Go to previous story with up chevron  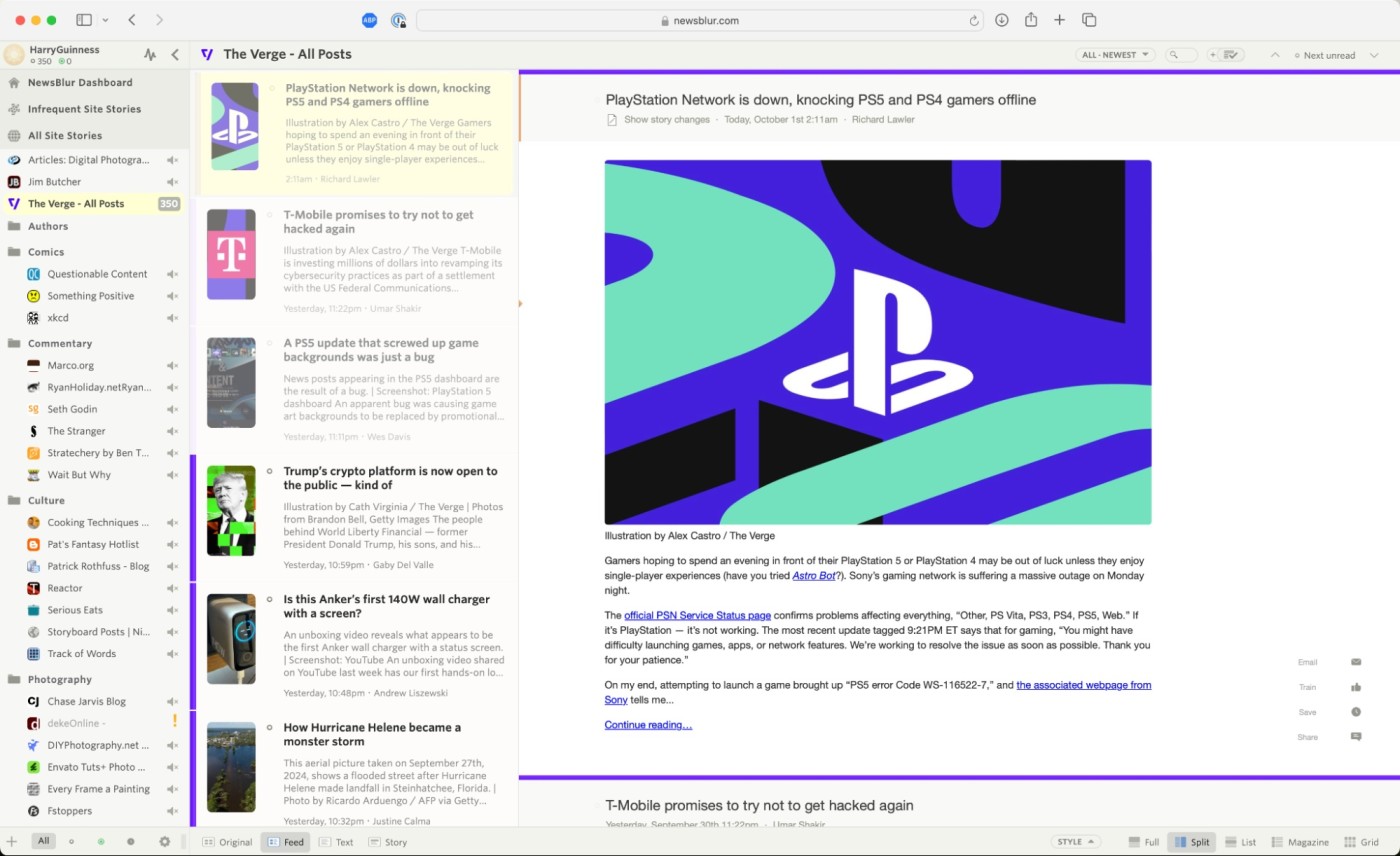(x=1275, y=55)
